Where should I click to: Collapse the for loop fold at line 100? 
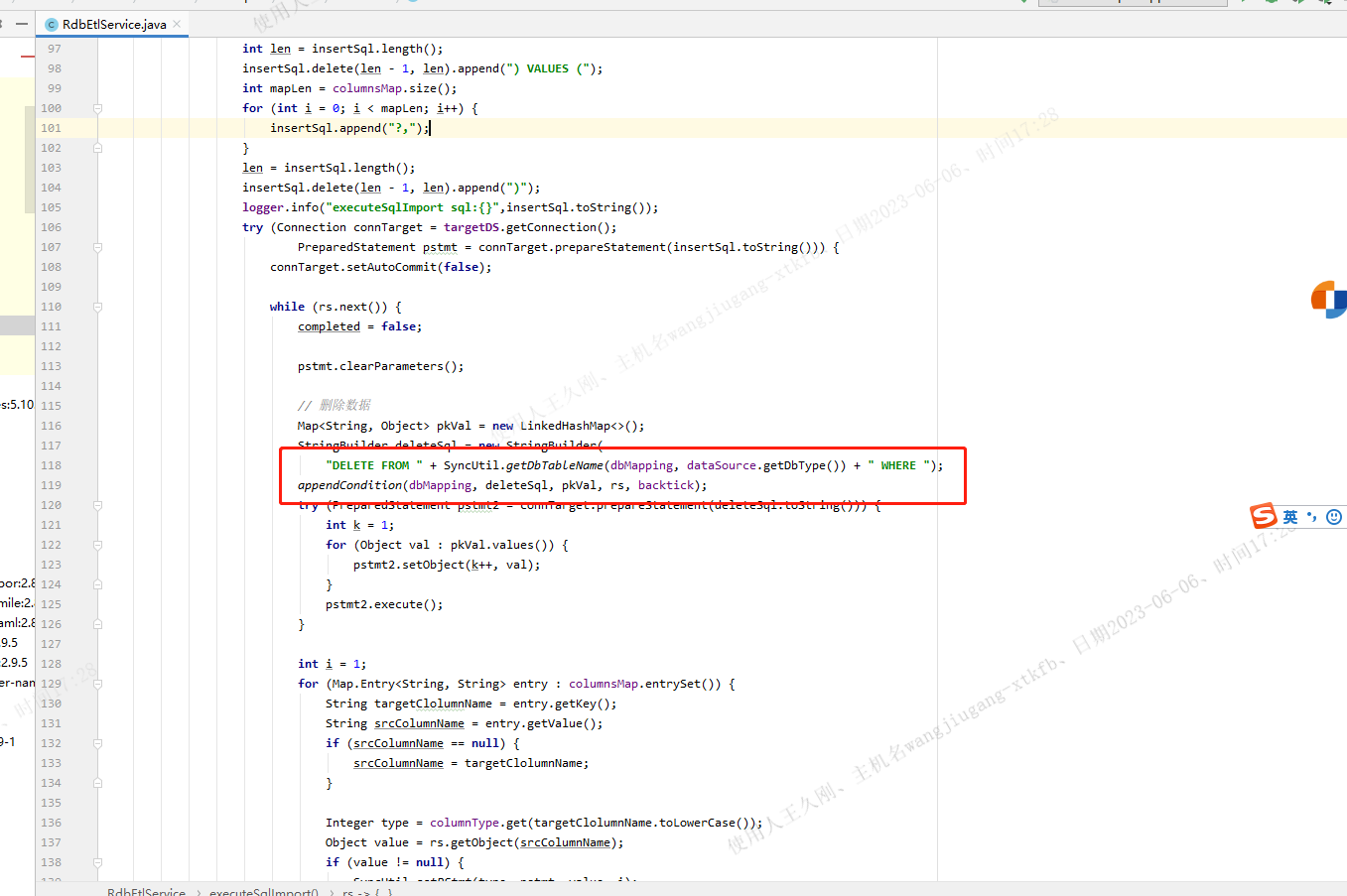97,108
